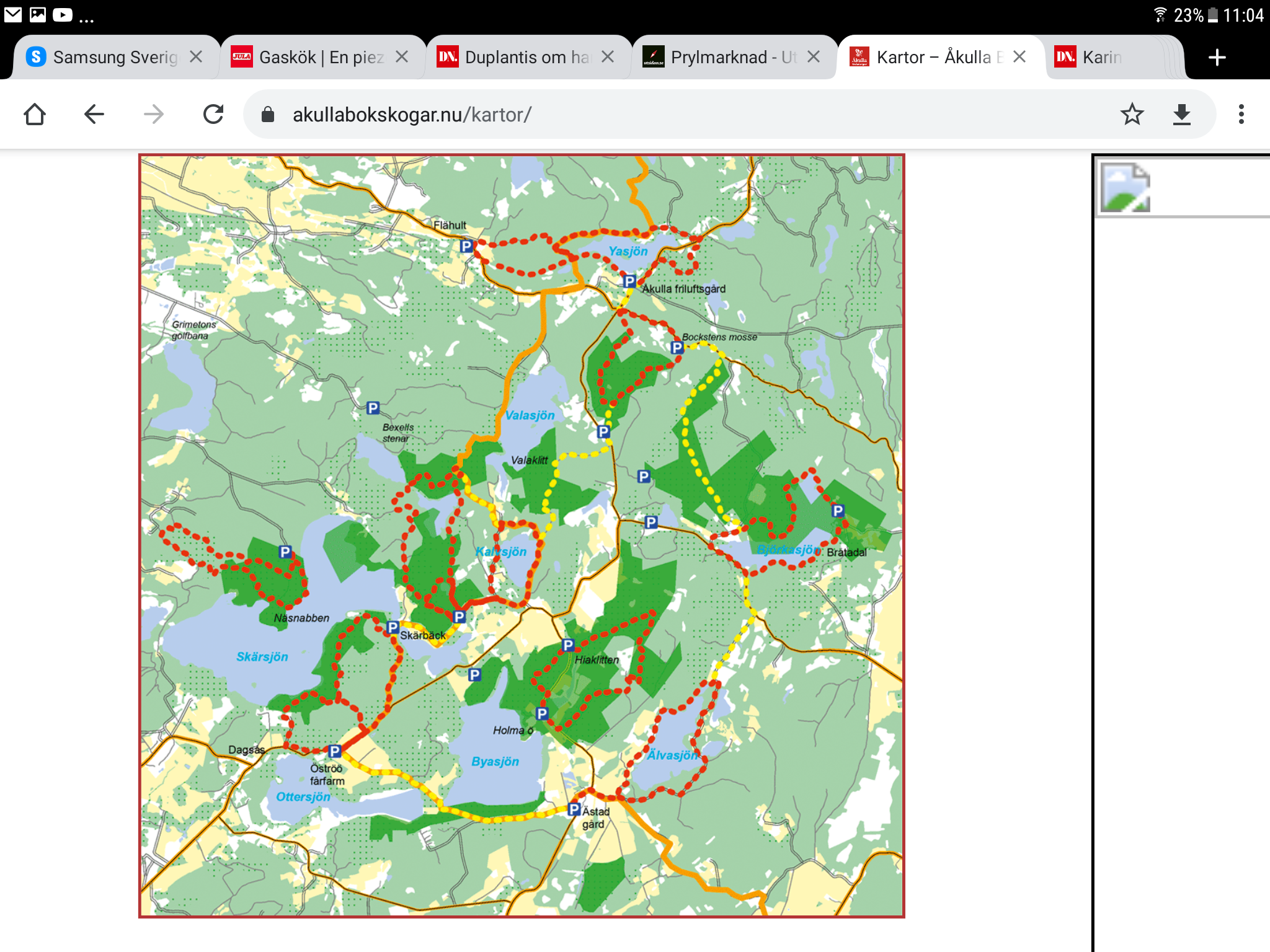Open the mail notification icon

(x=13, y=15)
